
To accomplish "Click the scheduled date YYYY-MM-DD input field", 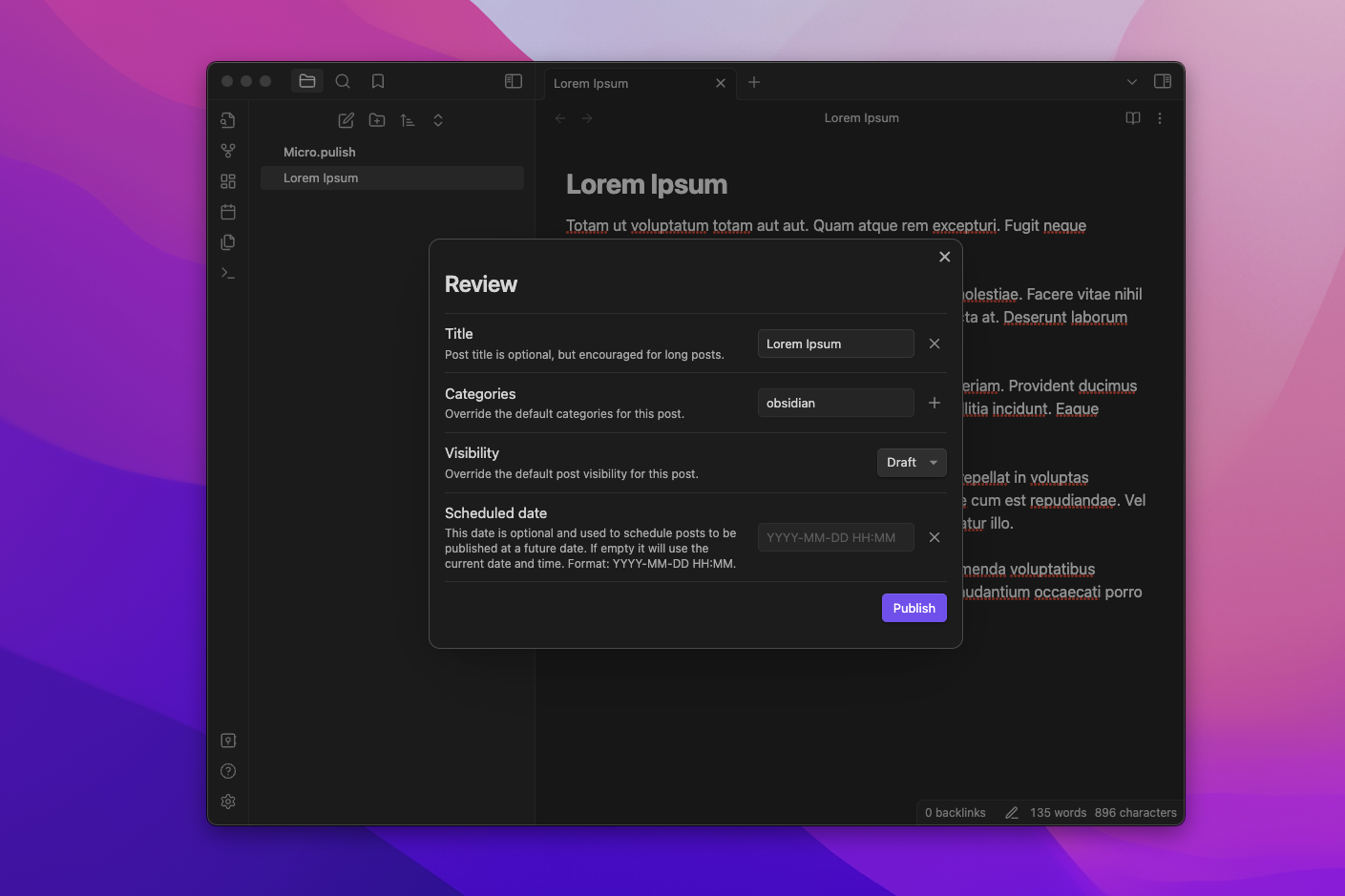I will 835,536.
